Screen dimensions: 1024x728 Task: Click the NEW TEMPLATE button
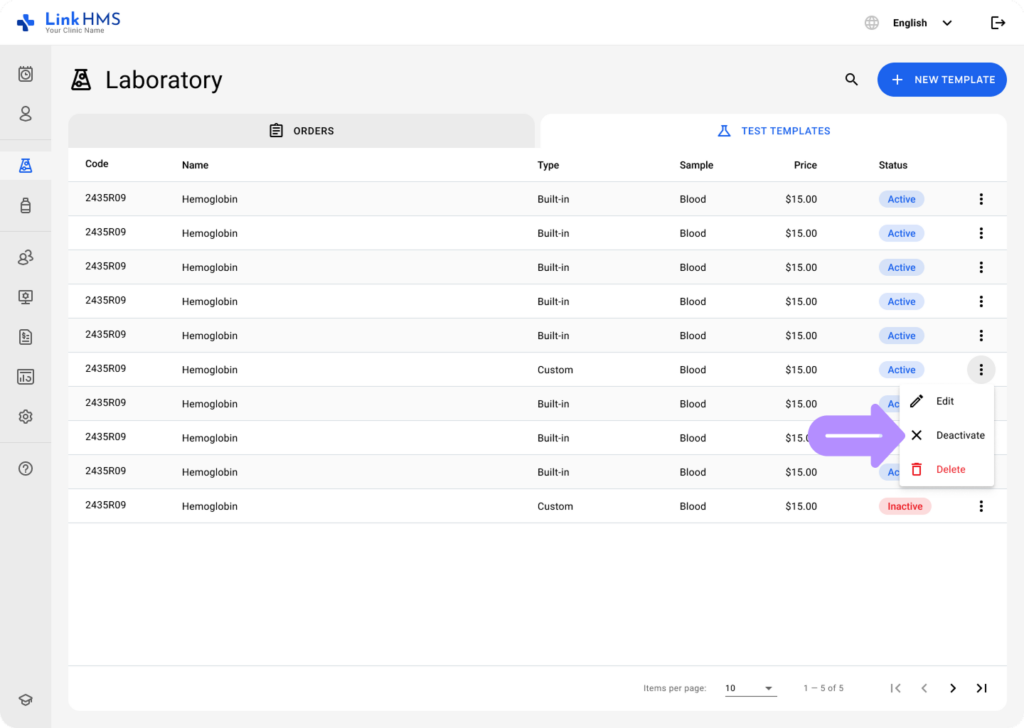click(941, 79)
